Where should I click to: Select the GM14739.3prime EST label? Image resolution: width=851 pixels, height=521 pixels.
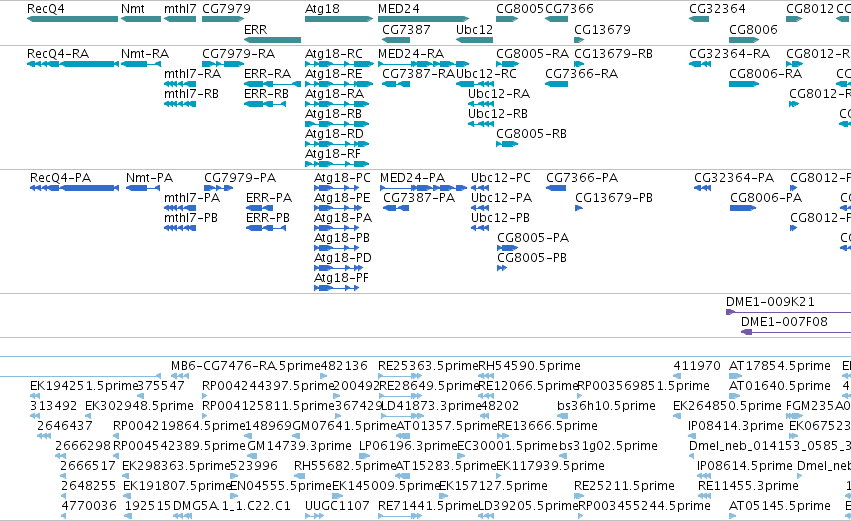click(300, 446)
